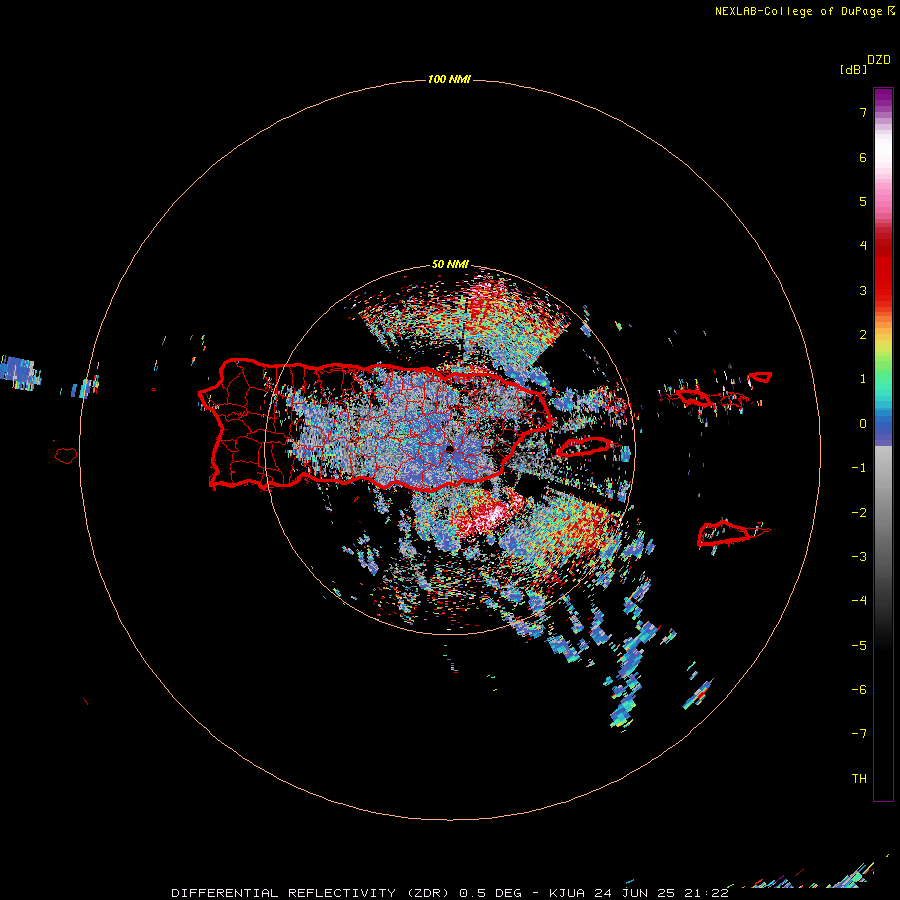Select the 50 NMI range ring label
Viewport: 900px width, 900px height.
click(450, 264)
